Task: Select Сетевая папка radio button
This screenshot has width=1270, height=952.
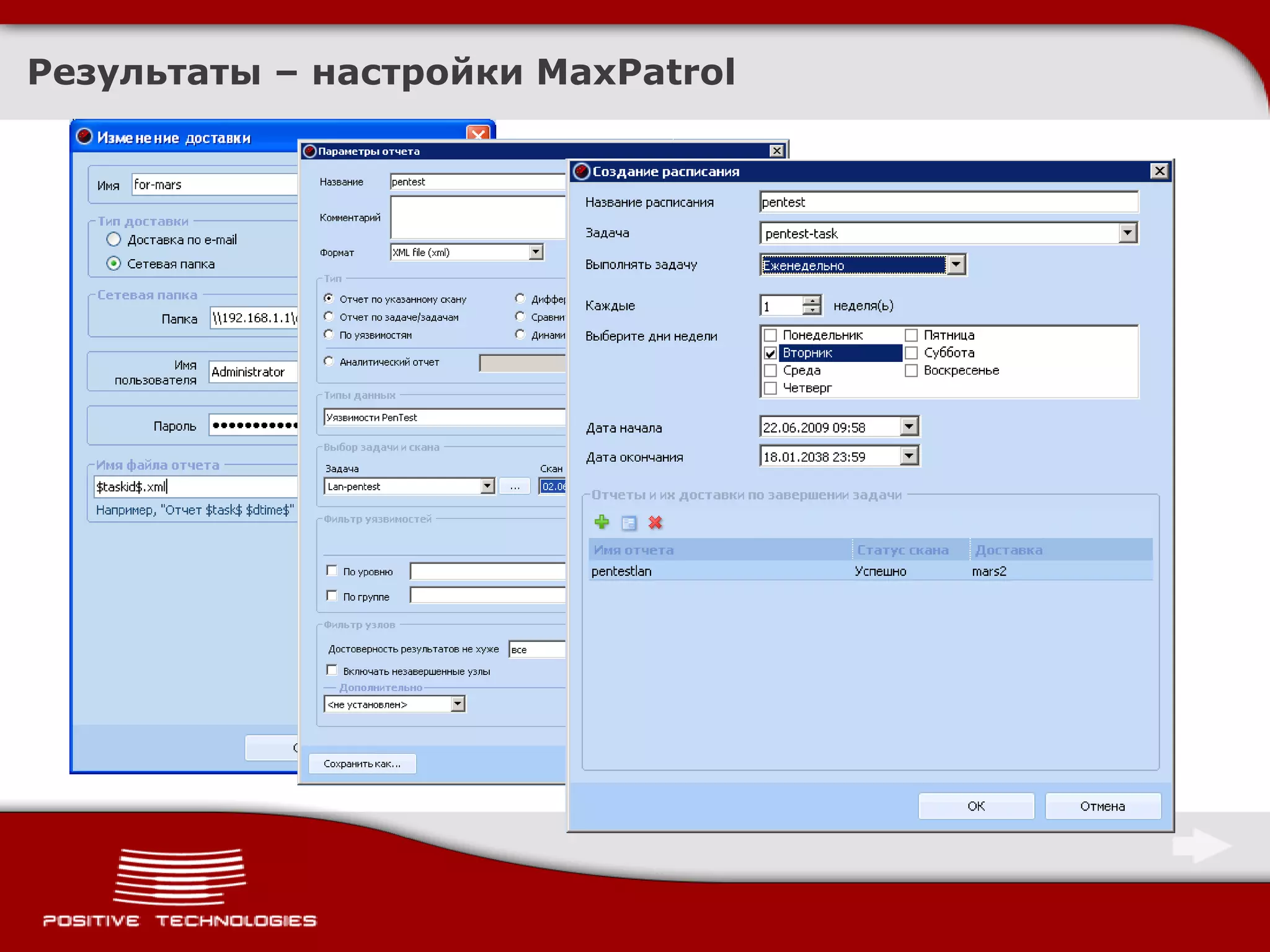Action: click(x=113, y=263)
